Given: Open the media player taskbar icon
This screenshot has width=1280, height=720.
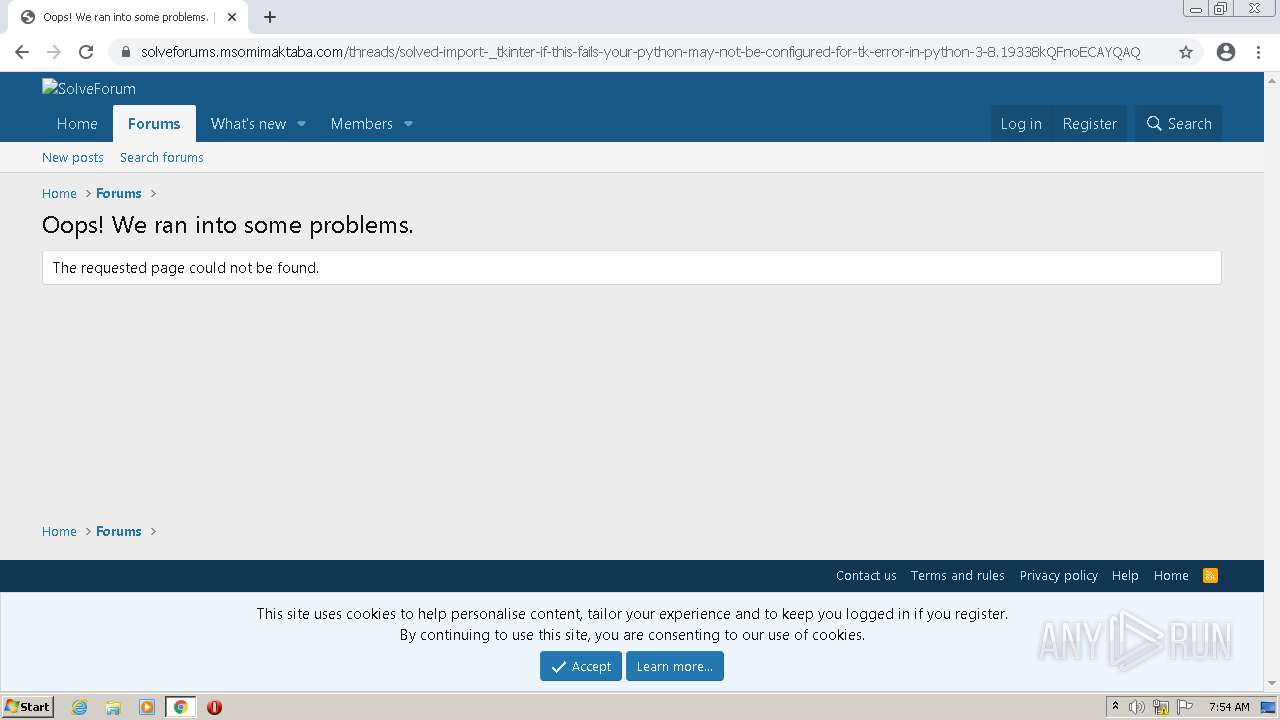Looking at the screenshot, I should click(147, 707).
